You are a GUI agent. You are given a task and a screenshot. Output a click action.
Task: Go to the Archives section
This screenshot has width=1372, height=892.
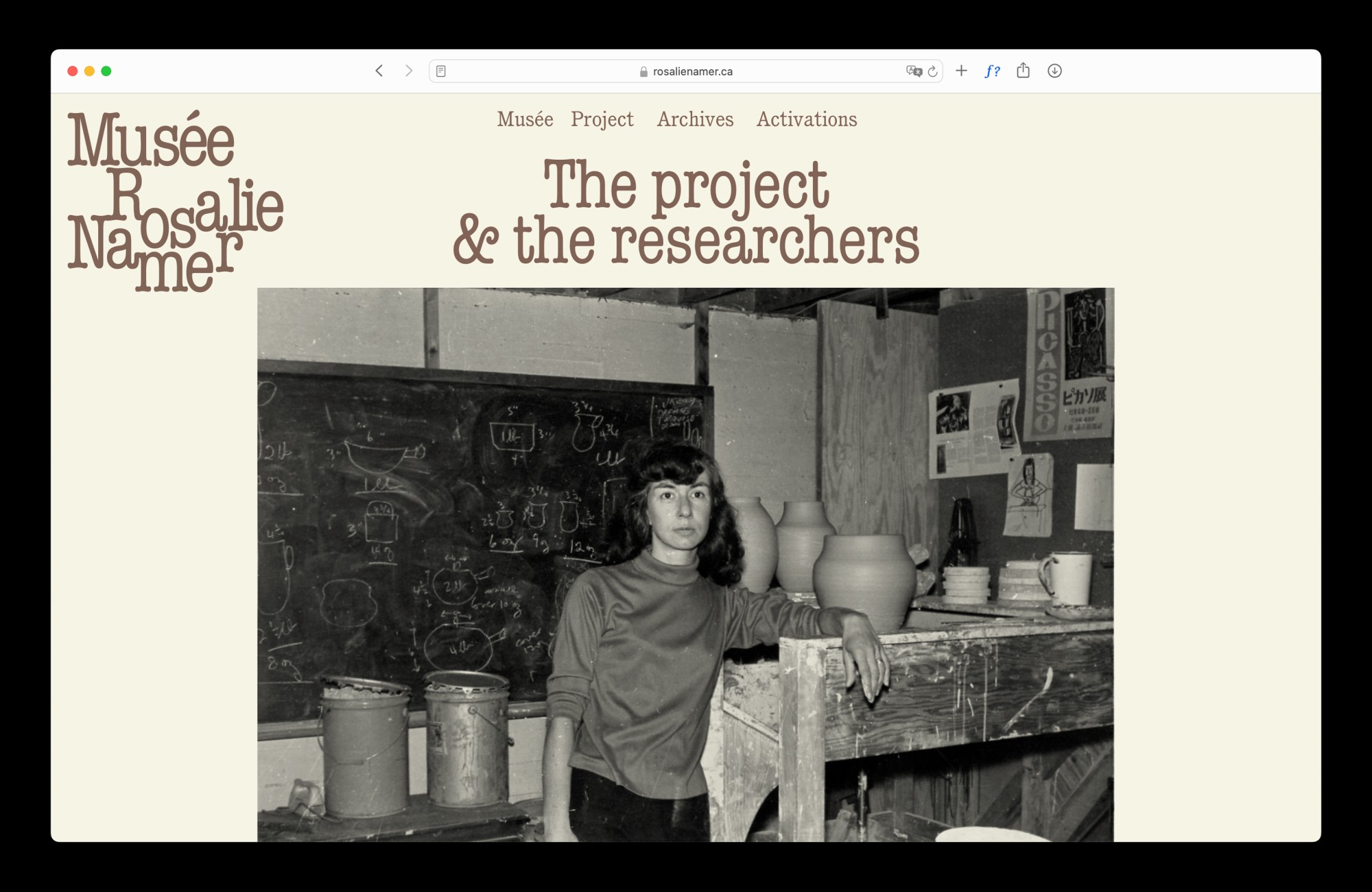click(x=695, y=119)
